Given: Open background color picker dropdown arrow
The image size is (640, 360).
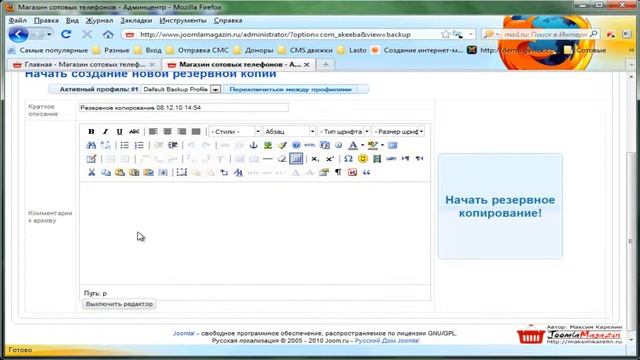Looking at the screenshot, I should tap(382, 145).
